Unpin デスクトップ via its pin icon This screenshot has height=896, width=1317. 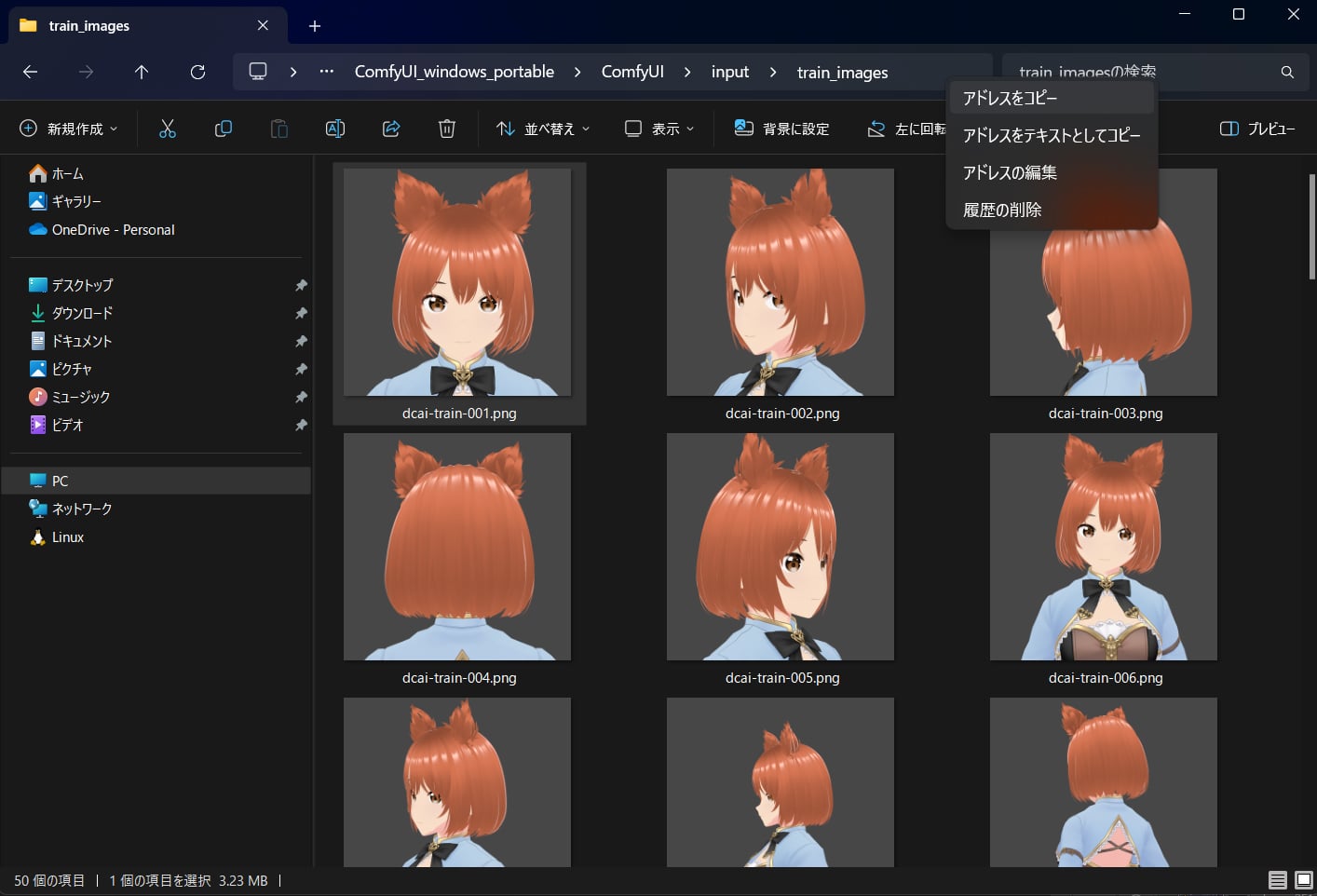(x=301, y=285)
